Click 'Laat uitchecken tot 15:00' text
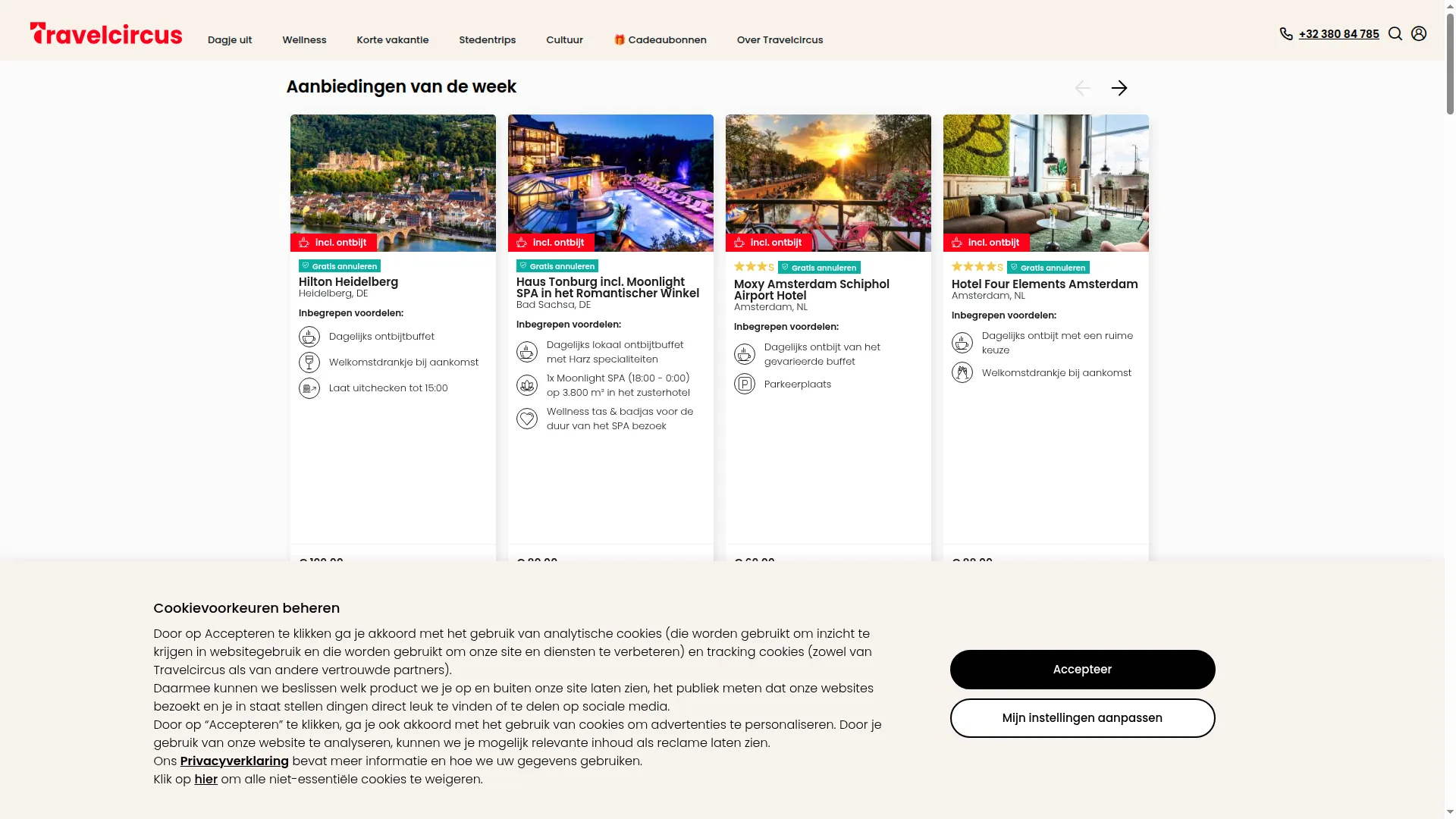1456x819 pixels. pyautogui.click(x=388, y=388)
